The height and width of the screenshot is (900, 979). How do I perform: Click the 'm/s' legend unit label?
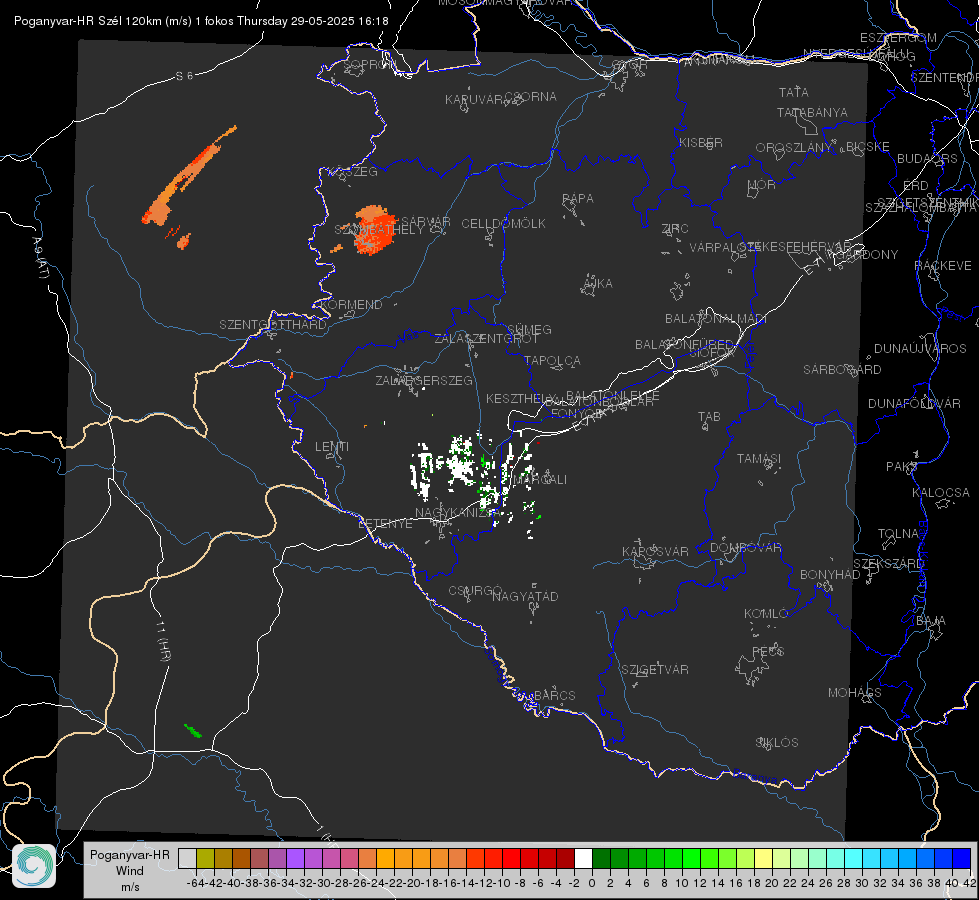point(129,887)
